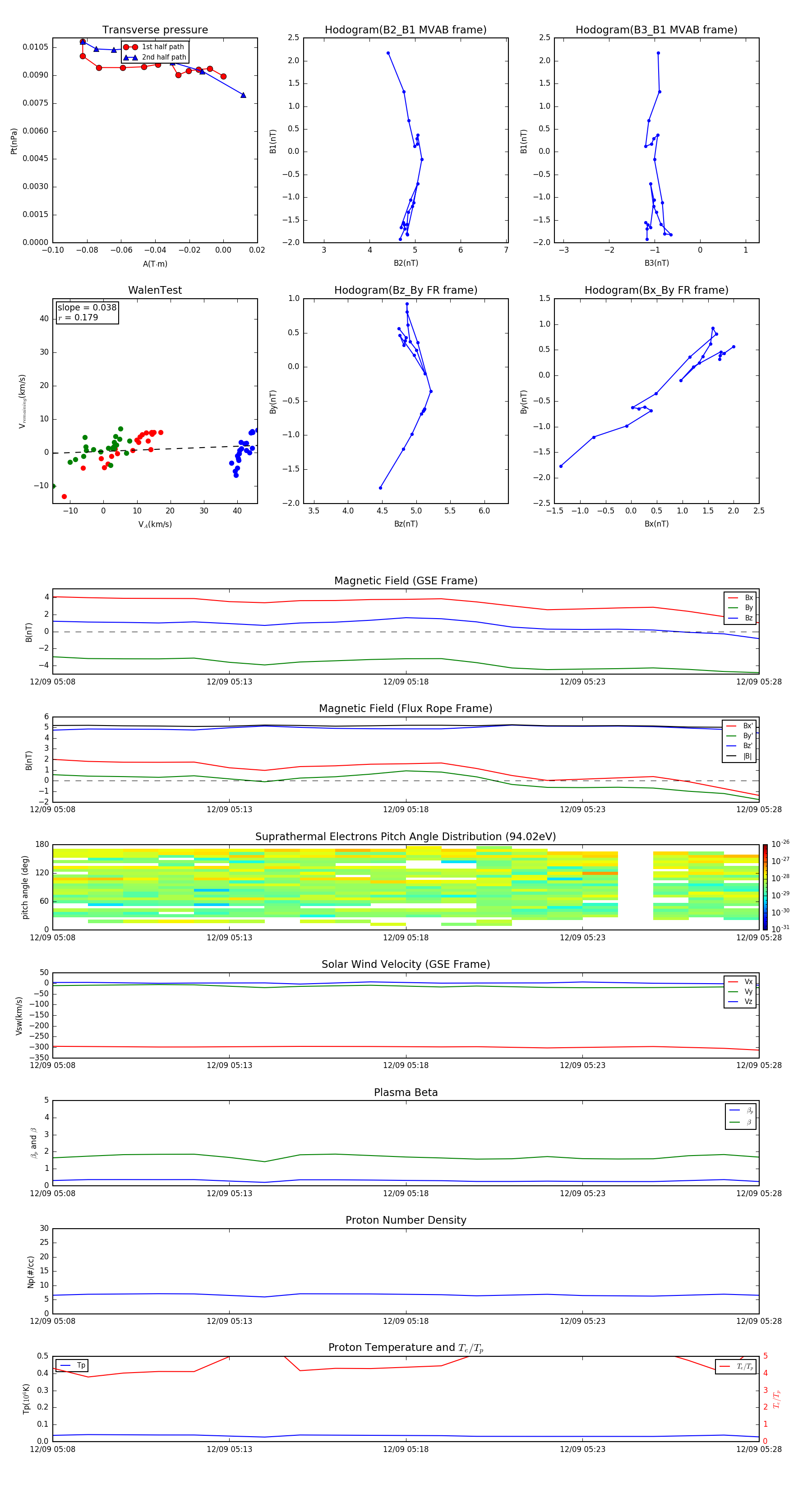Click the red Te/Tp right-side axis label
The width and height of the screenshot is (812, 1489).
point(777,1399)
